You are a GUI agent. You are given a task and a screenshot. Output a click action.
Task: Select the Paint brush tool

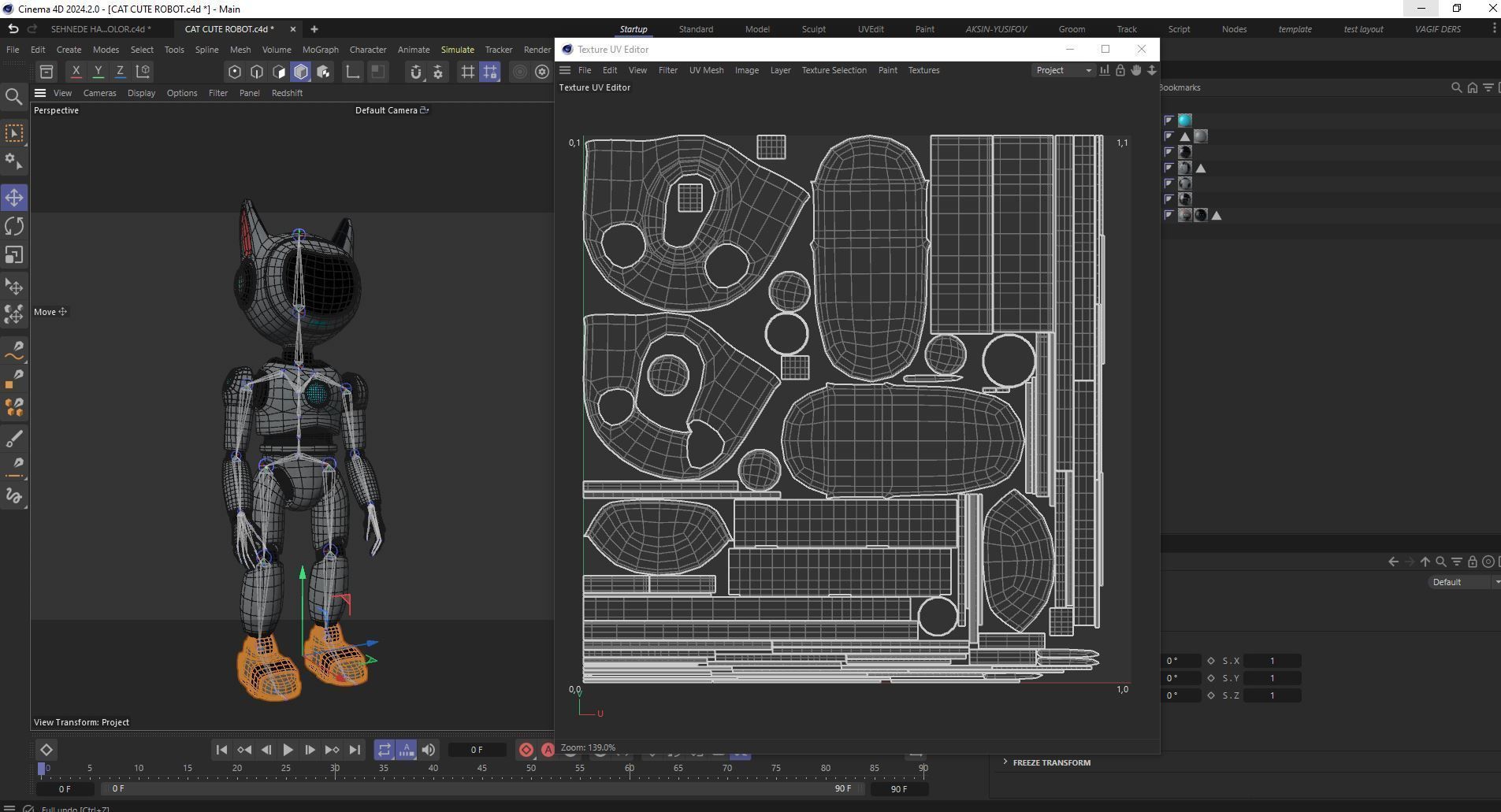[x=14, y=439]
